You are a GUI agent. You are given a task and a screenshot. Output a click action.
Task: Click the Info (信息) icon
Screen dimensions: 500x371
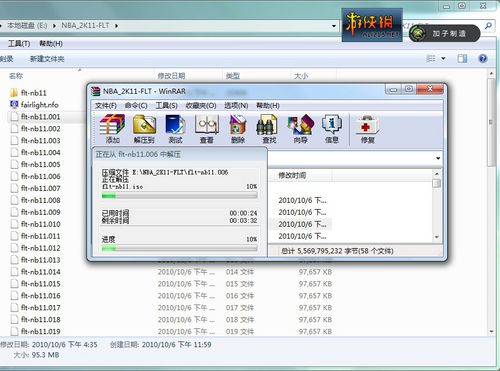point(332,125)
